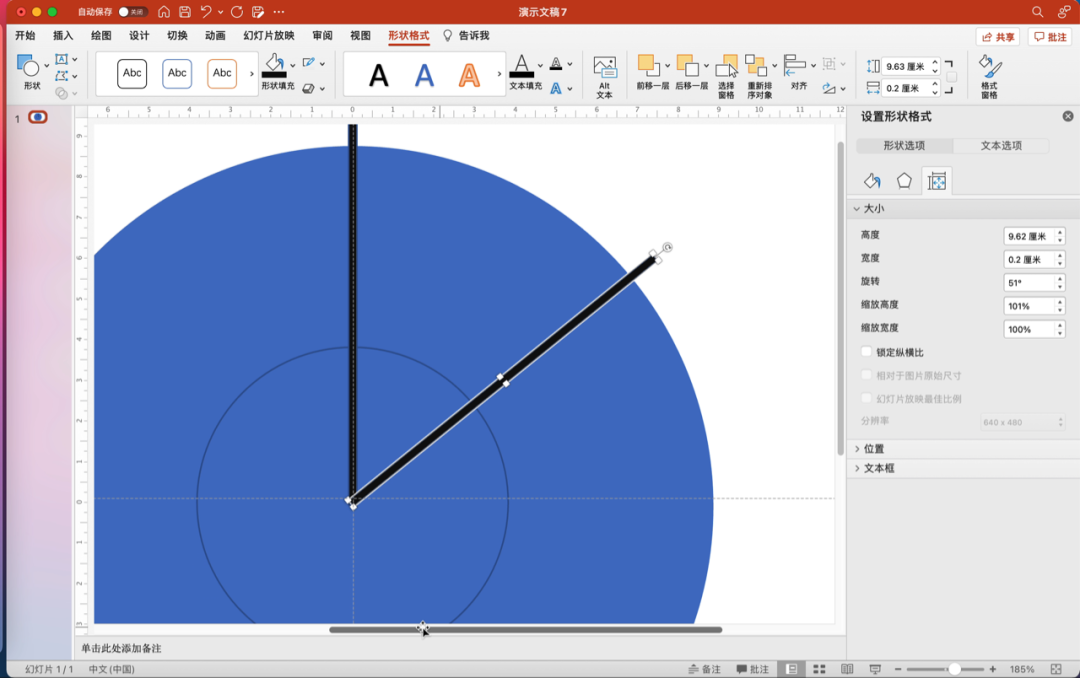Screen dimensions: 1080x678
Task: Open the 幻灯片放映 ribbon tab
Action: [269, 35]
